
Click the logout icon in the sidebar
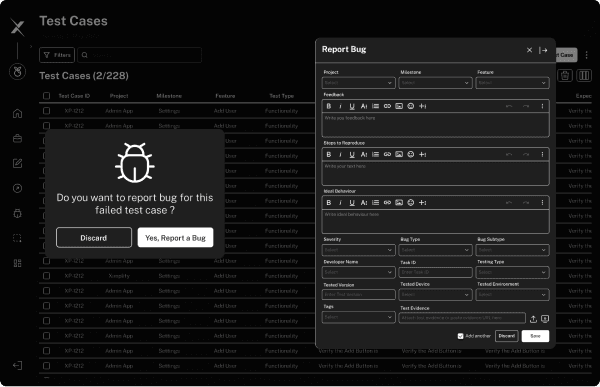[x=17, y=366]
